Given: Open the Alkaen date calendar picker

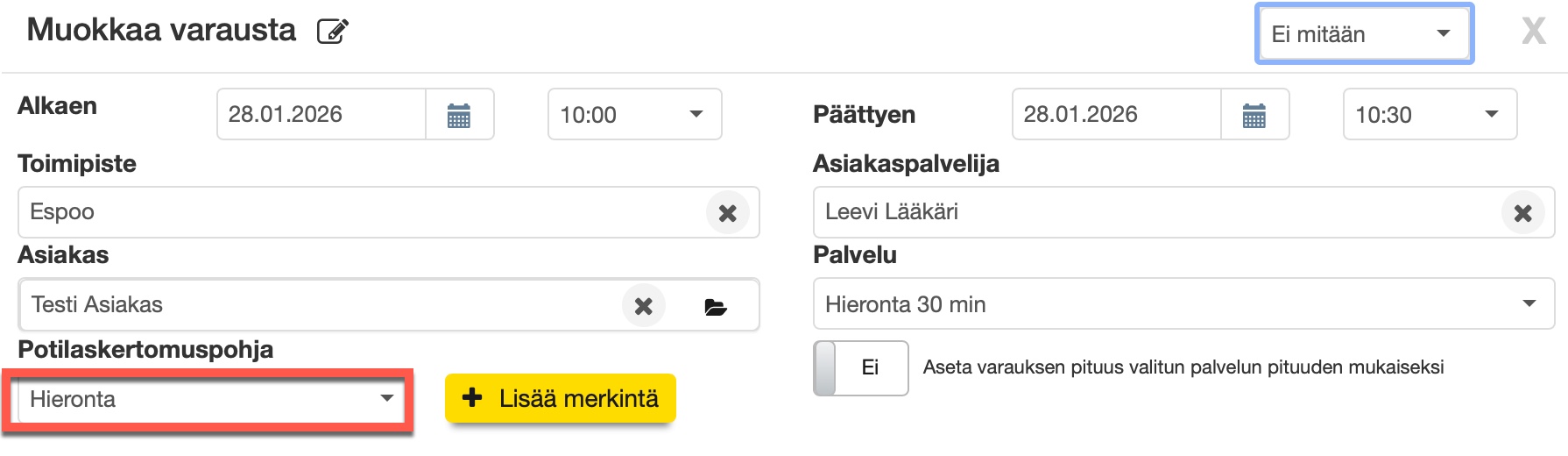Looking at the screenshot, I should (459, 115).
